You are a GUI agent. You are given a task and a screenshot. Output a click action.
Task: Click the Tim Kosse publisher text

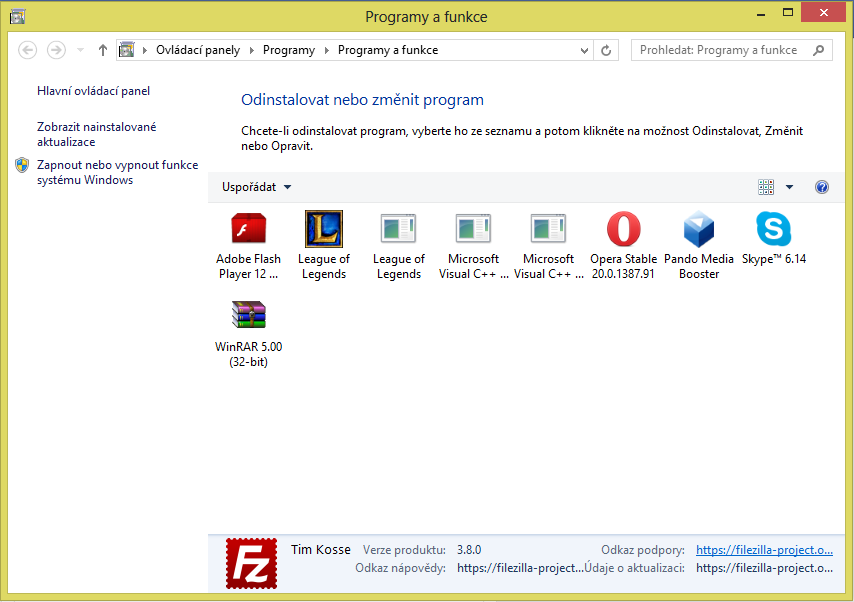[x=321, y=549]
